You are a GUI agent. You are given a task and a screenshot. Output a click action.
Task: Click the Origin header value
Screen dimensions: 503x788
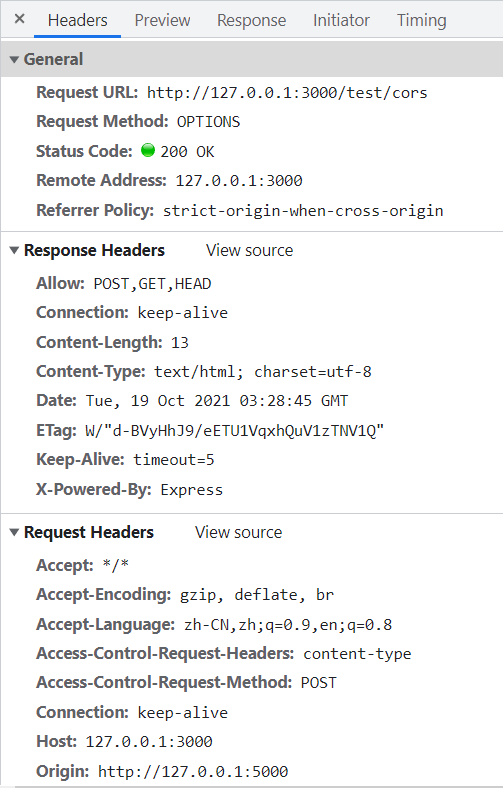coord(193,771)
